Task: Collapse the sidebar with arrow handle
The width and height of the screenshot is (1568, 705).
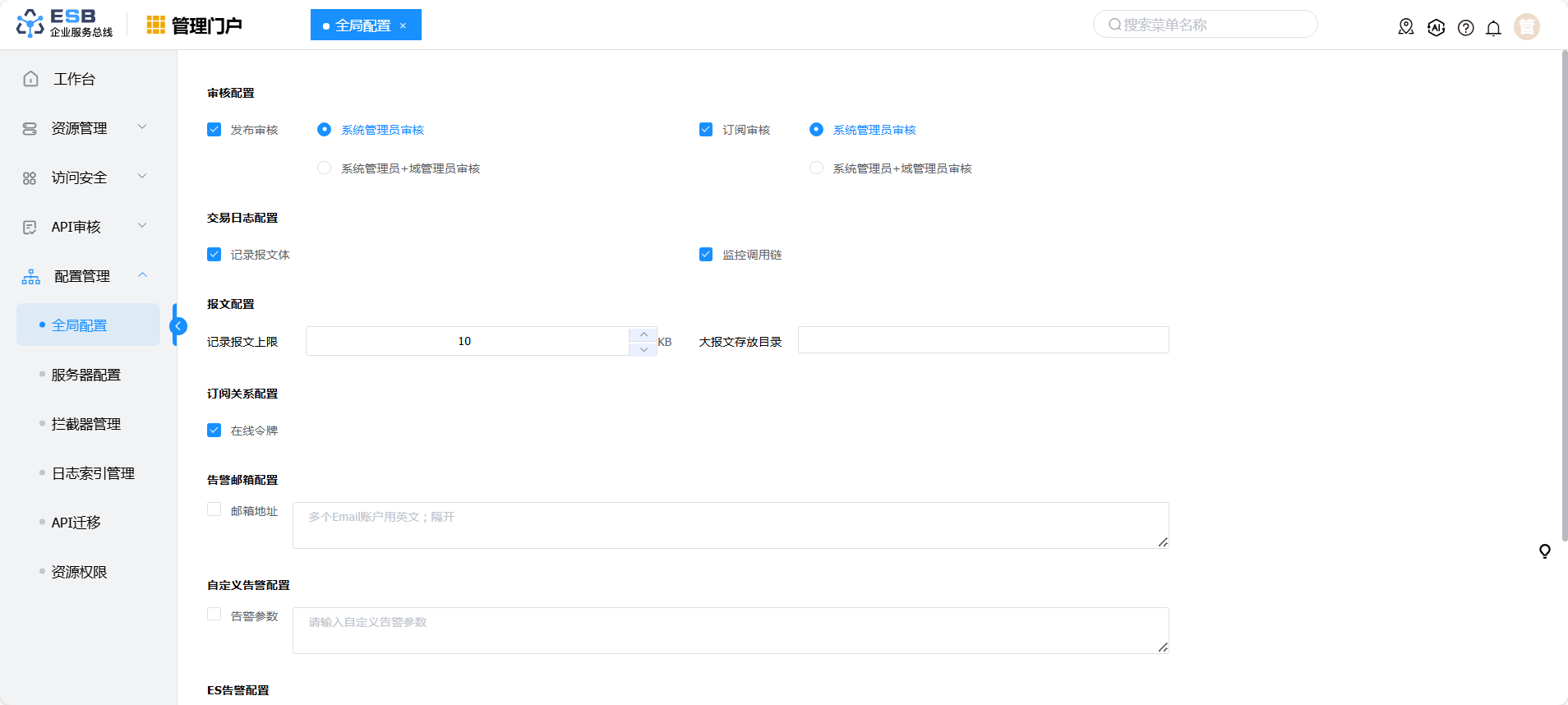Action: [x=178, y=326]
